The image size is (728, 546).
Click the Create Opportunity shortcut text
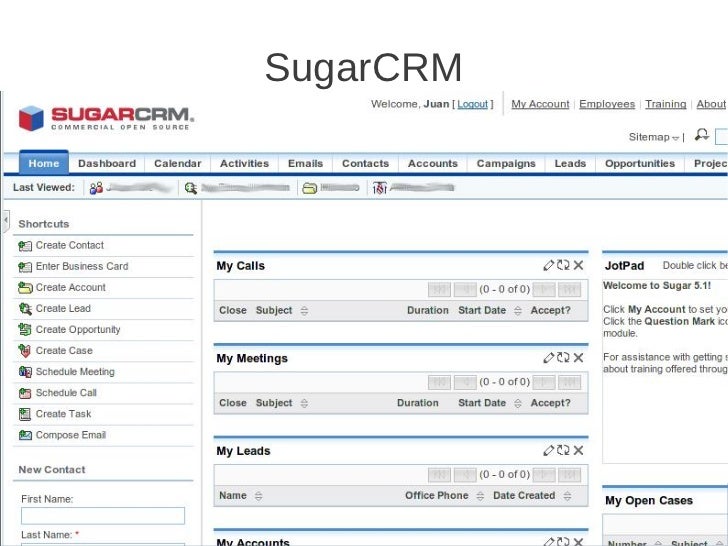[x=78, y=330]
